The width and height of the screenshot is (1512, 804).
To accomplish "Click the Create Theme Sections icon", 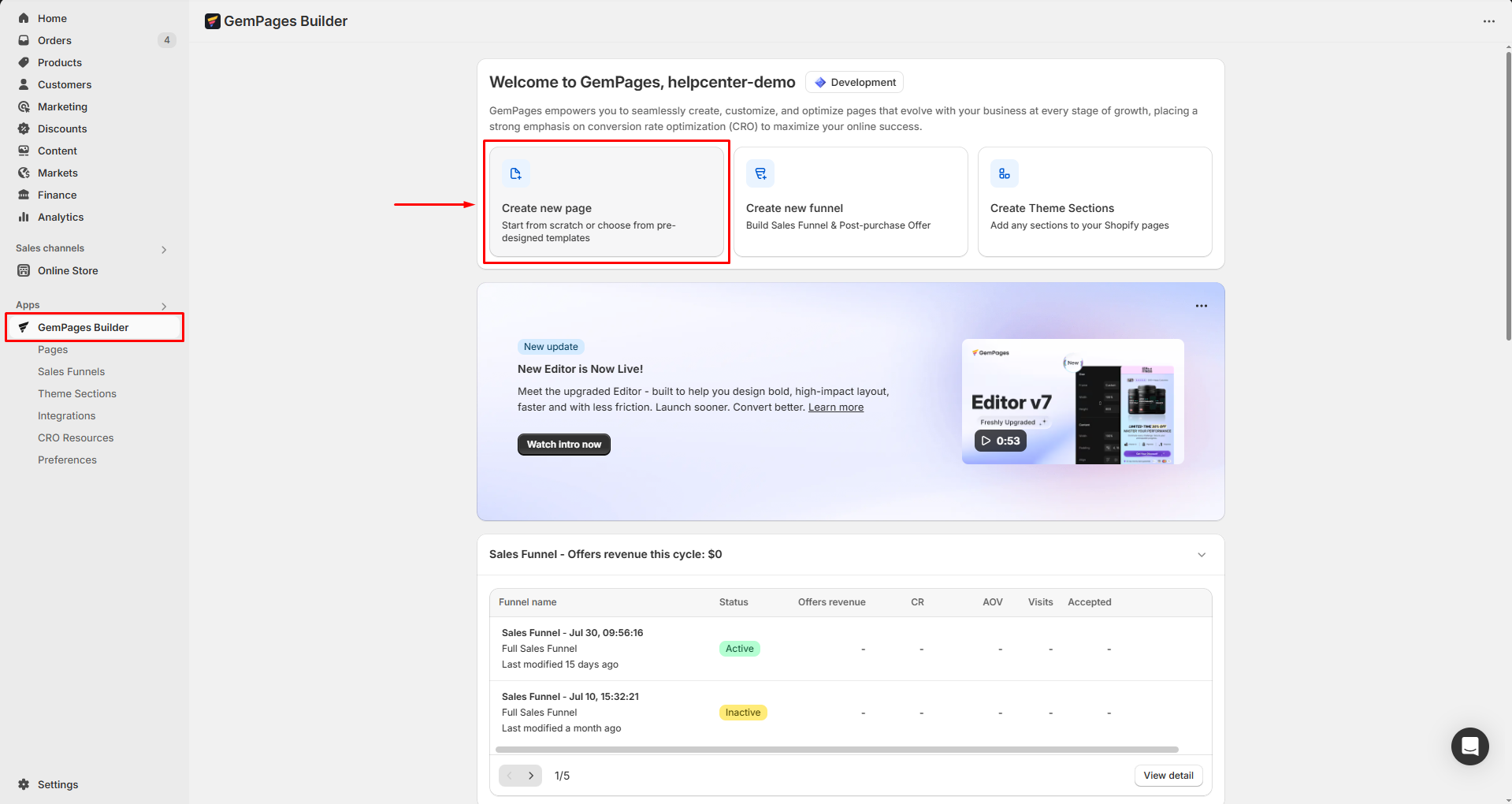I will pyautogui.click(x=1004, y=173).
